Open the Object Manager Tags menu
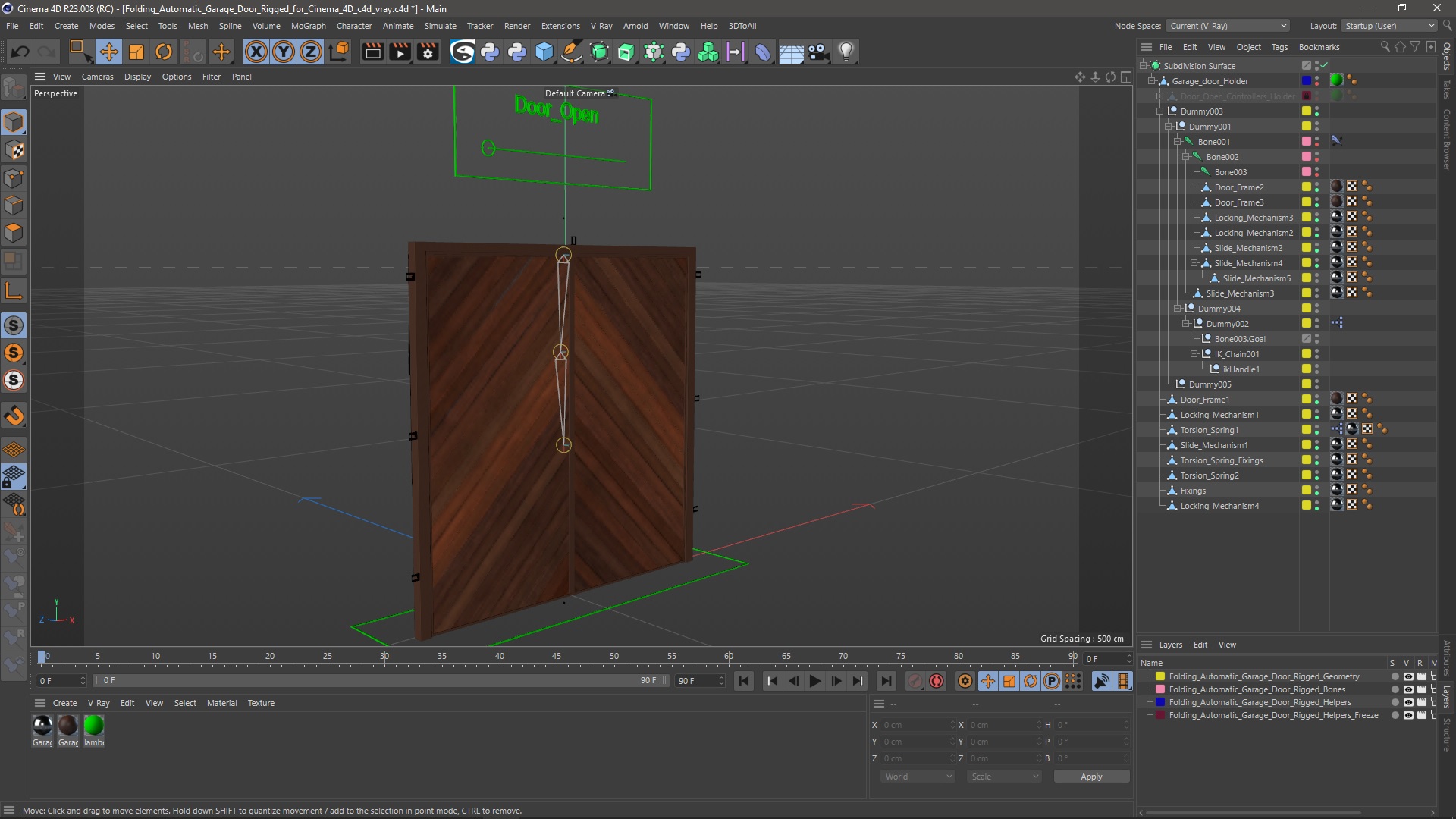Viewport: 1456px width, 819px height. pyautogui.click(x=1279, y=47)
